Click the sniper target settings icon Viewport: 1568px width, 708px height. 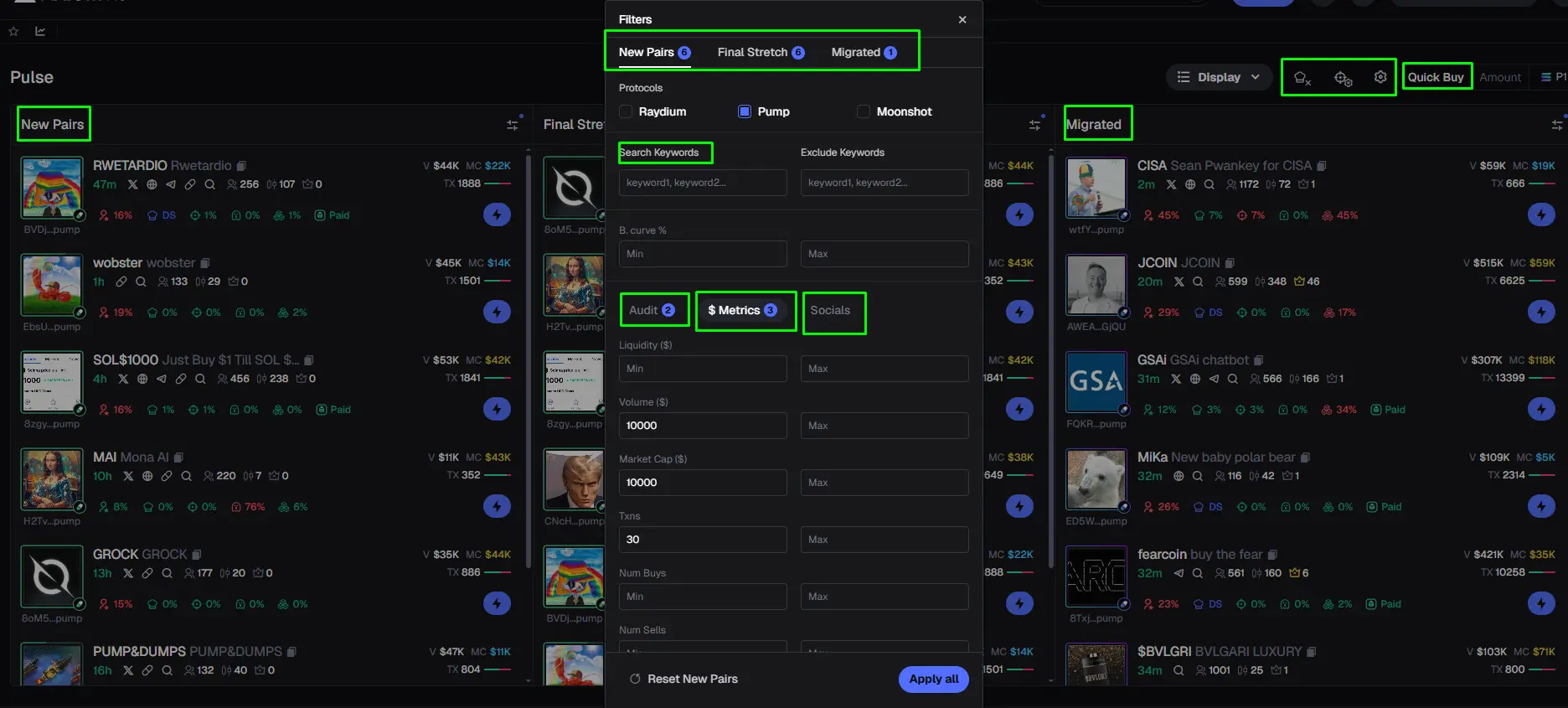[x=1343, y=77]
